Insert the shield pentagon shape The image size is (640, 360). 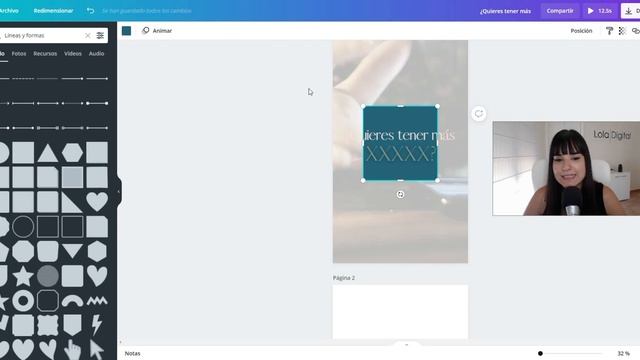pyautogui.click(x=72, y=325)
